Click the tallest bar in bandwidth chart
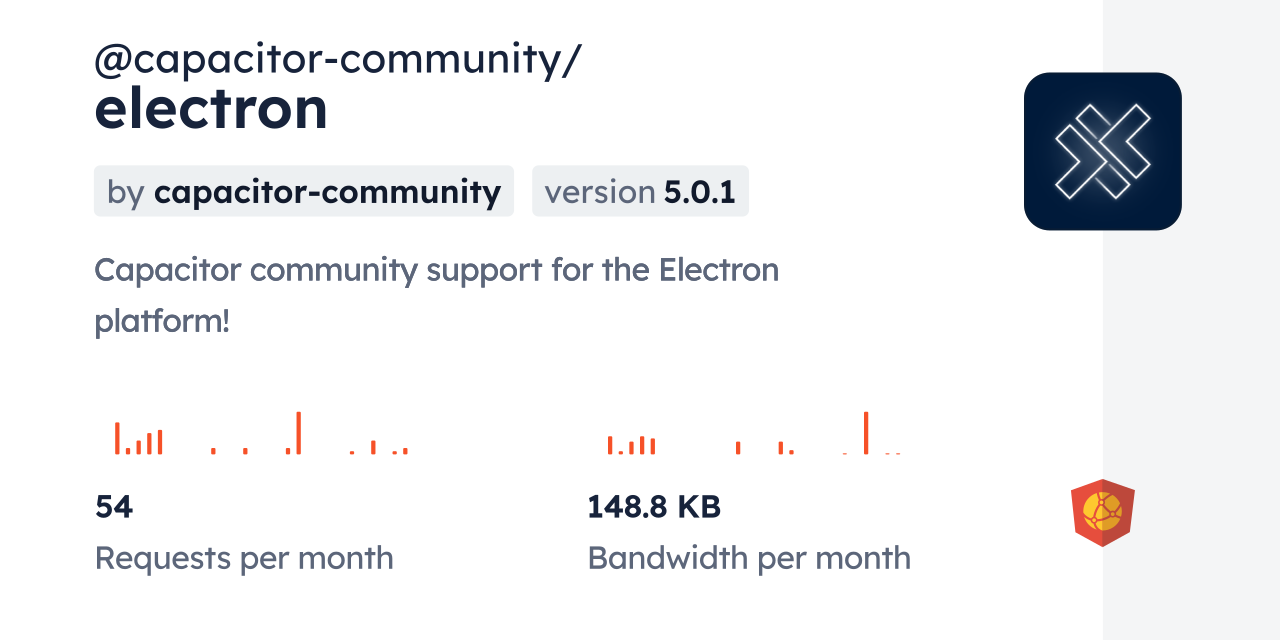1280x640 pixels. [x=866, y=433]
